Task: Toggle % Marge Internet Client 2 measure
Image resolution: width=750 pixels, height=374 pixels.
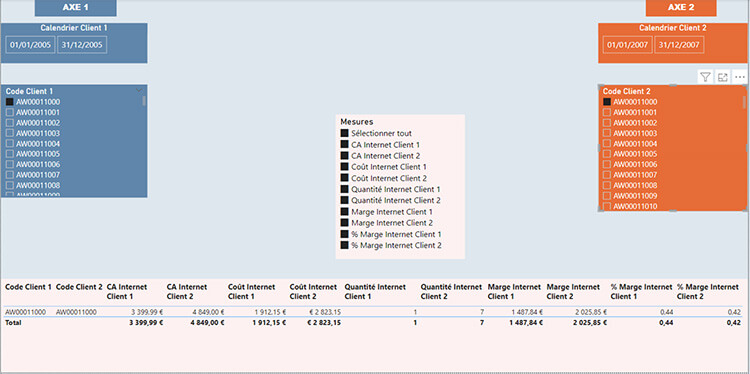Action: pyautogui.click(x=344, y=245)
